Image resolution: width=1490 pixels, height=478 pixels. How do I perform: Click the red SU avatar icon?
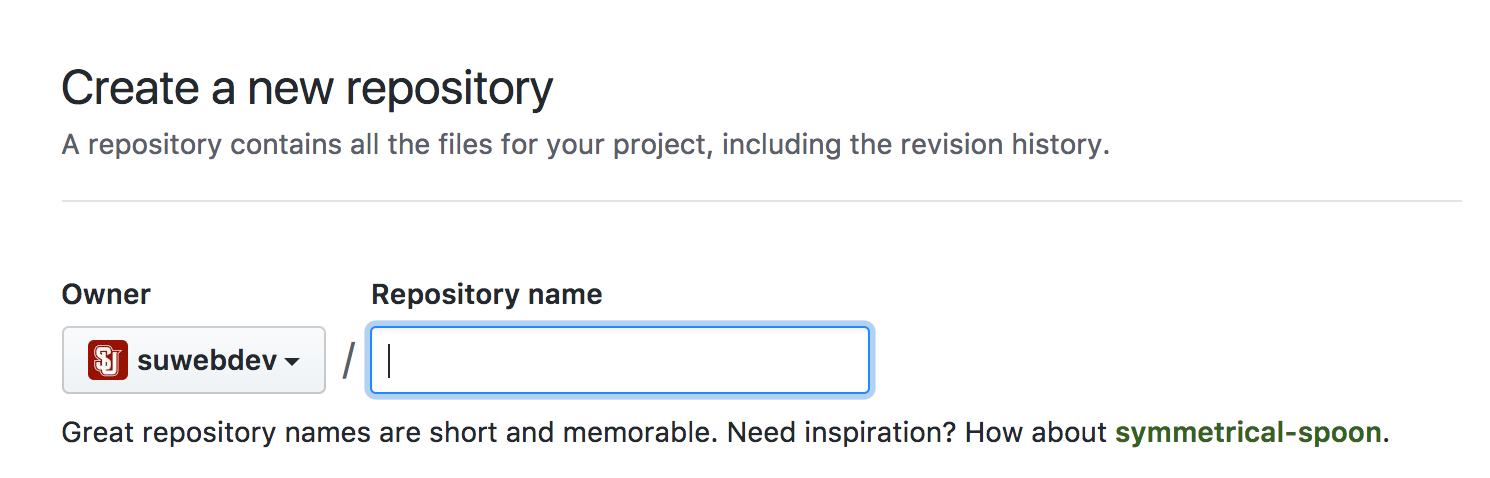(x=107, y=360)
